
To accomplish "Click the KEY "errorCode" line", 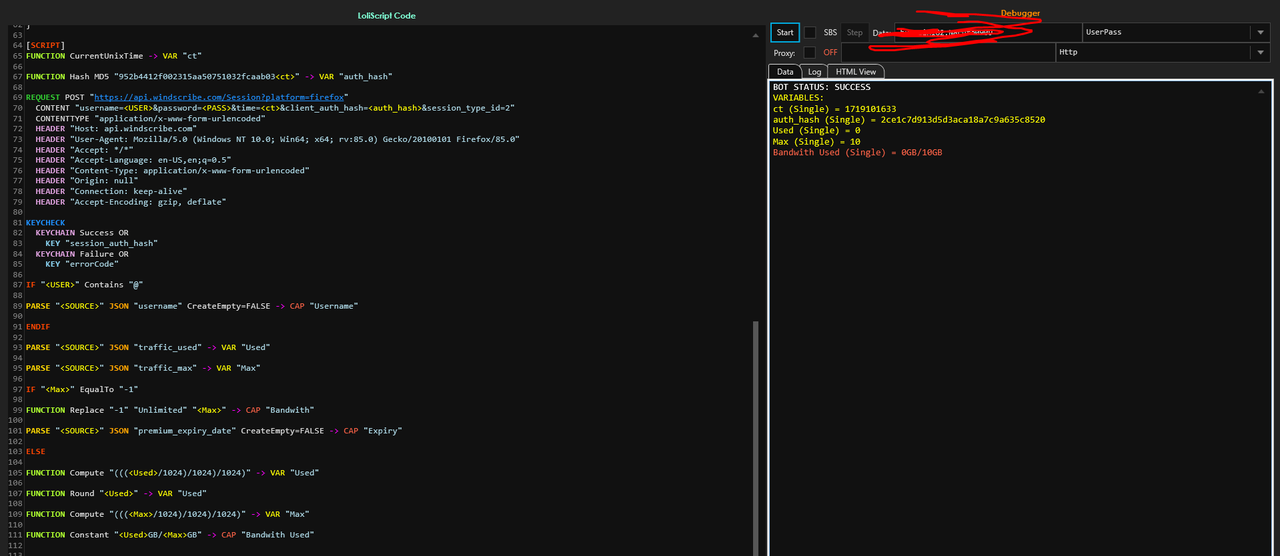I will click(81, 264).
